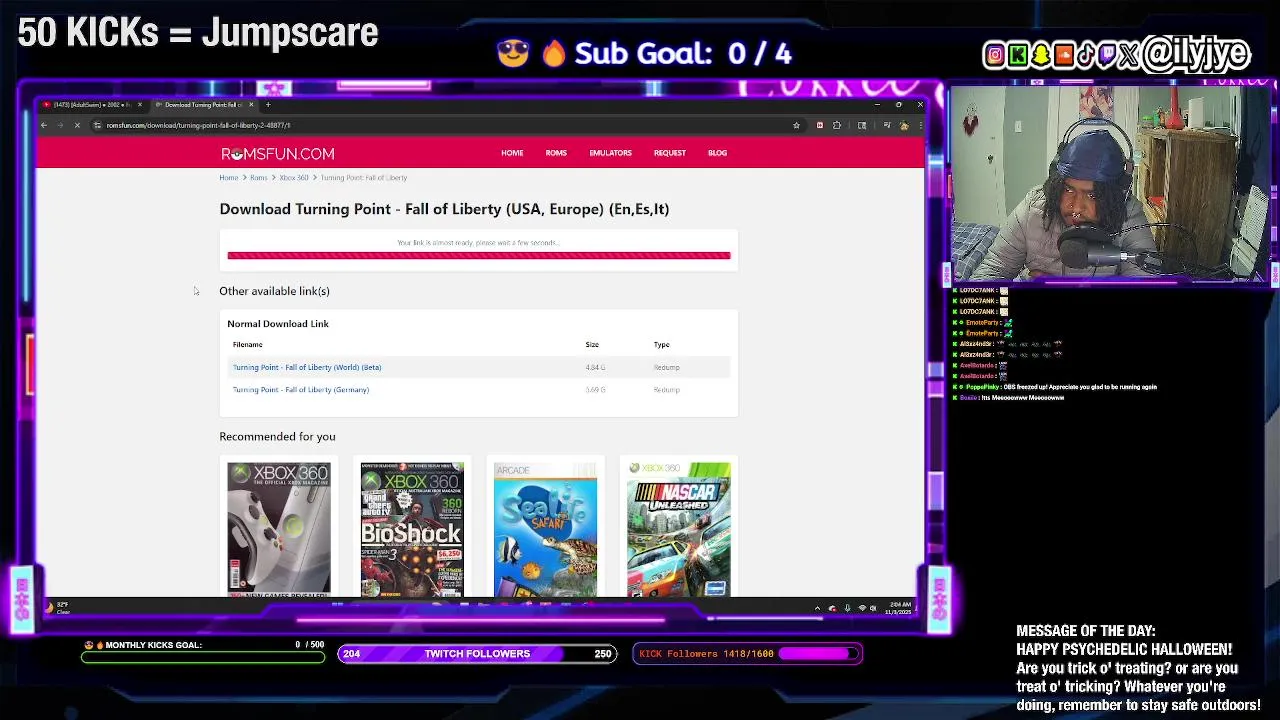Click the browser forward arrow
Image resolution: width=1280 pixels, height=720 pixels.
tap(60, 125)
